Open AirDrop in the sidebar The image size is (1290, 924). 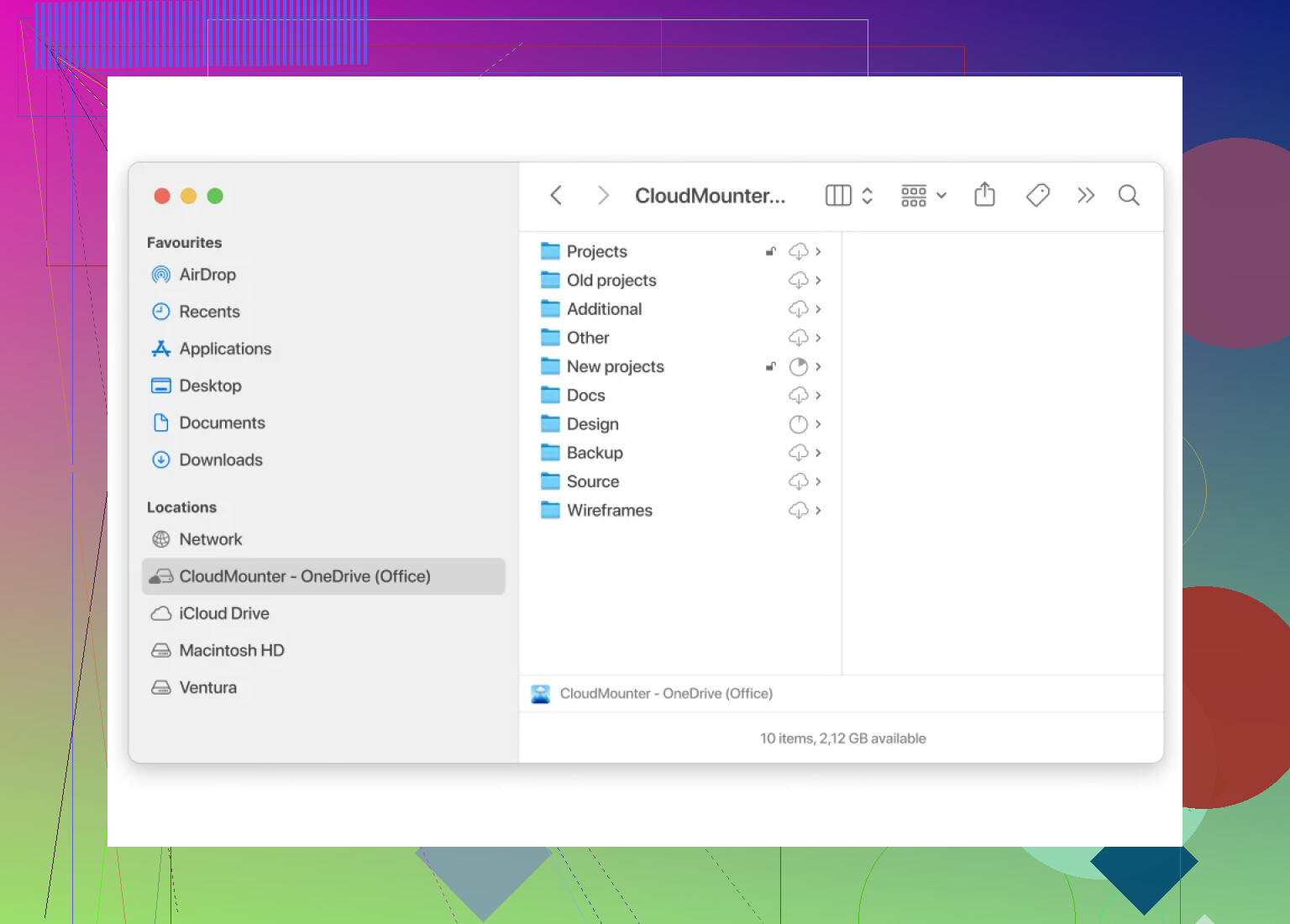[x=323, y=275]
